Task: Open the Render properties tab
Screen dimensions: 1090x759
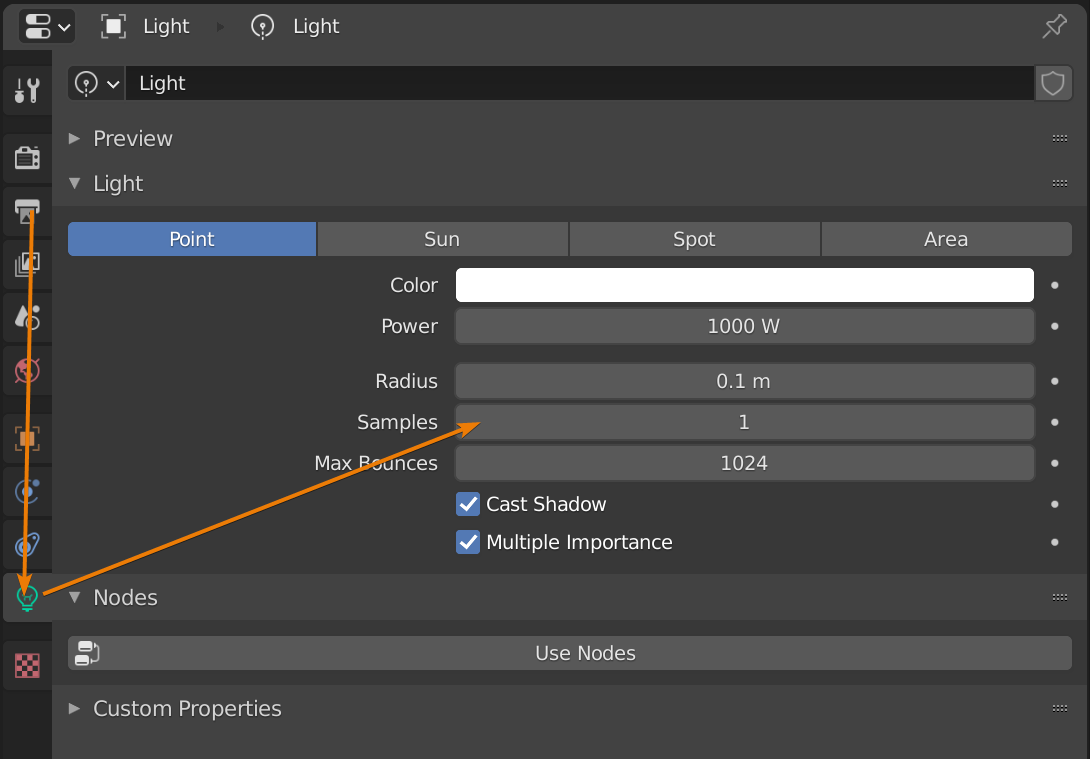Action: point(27,157)
